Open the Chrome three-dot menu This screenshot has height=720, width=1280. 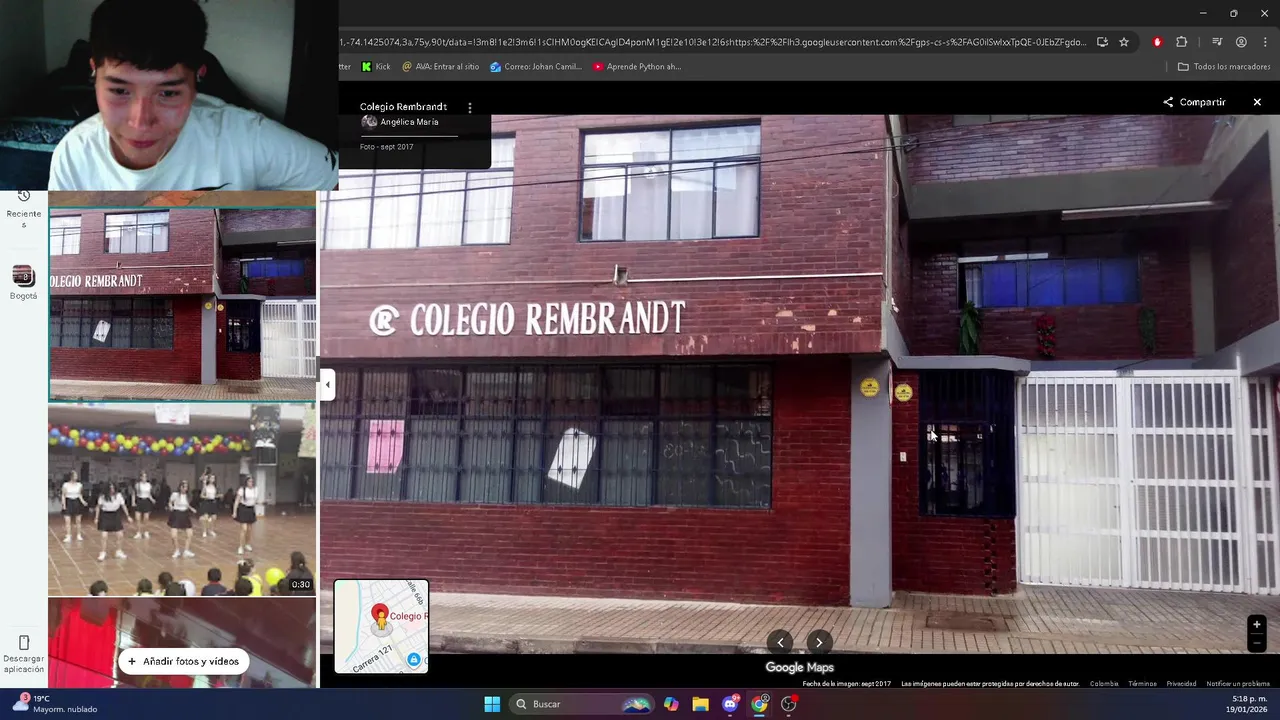click(x=1265, y=42)
